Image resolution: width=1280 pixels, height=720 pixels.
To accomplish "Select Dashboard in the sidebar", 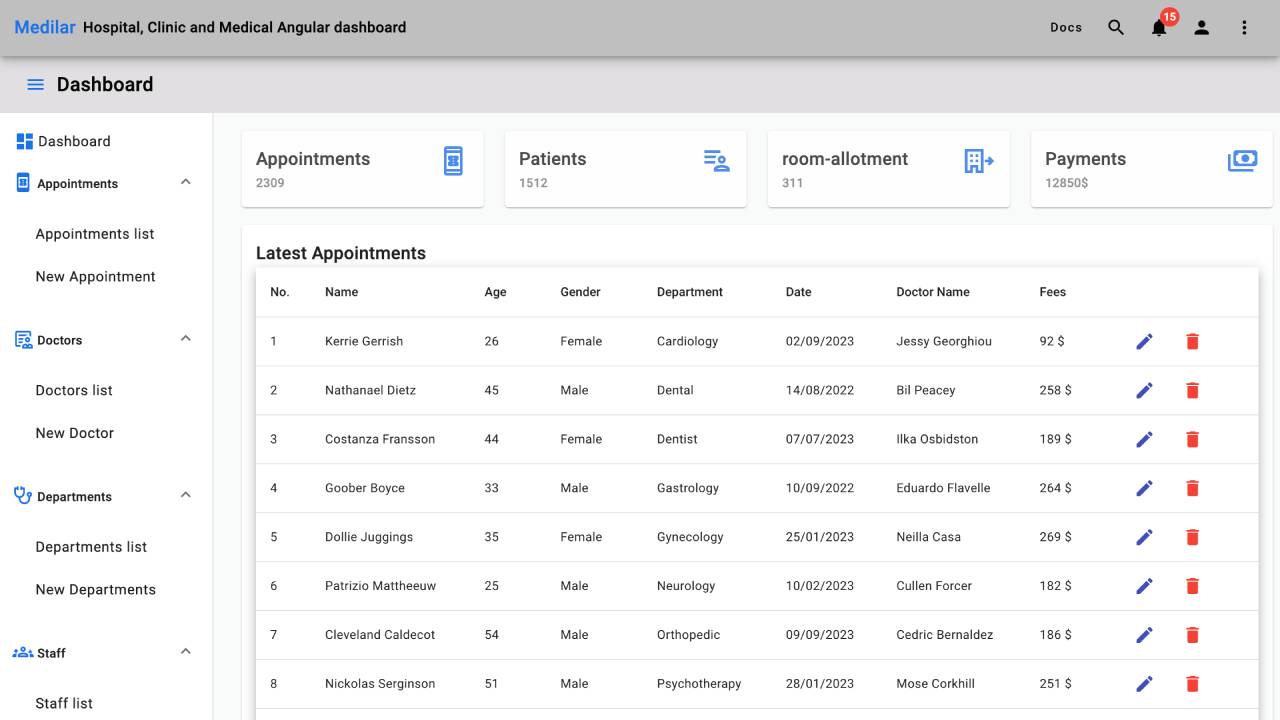I will tap(74, 141).
